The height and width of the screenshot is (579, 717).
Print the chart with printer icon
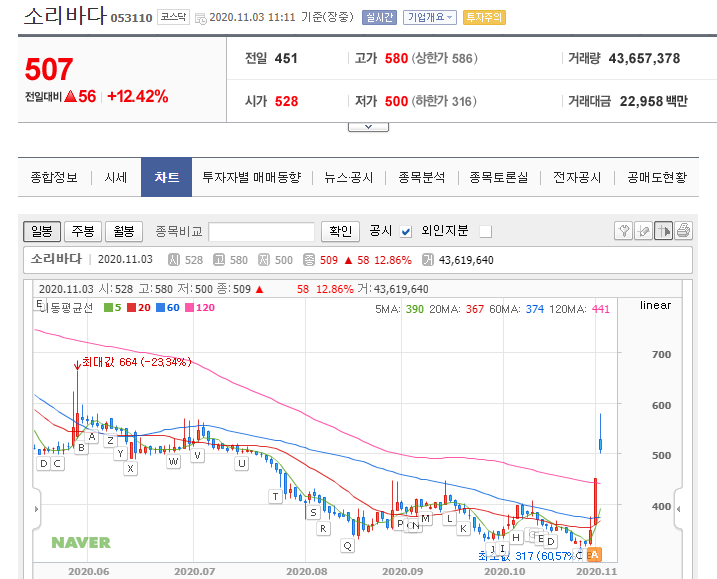[684, 231]
